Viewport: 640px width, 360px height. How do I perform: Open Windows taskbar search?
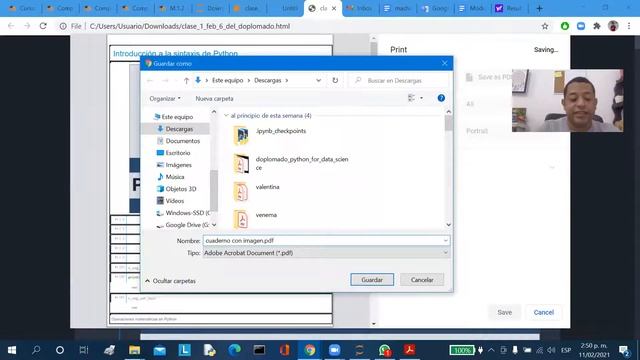[36, 350]
